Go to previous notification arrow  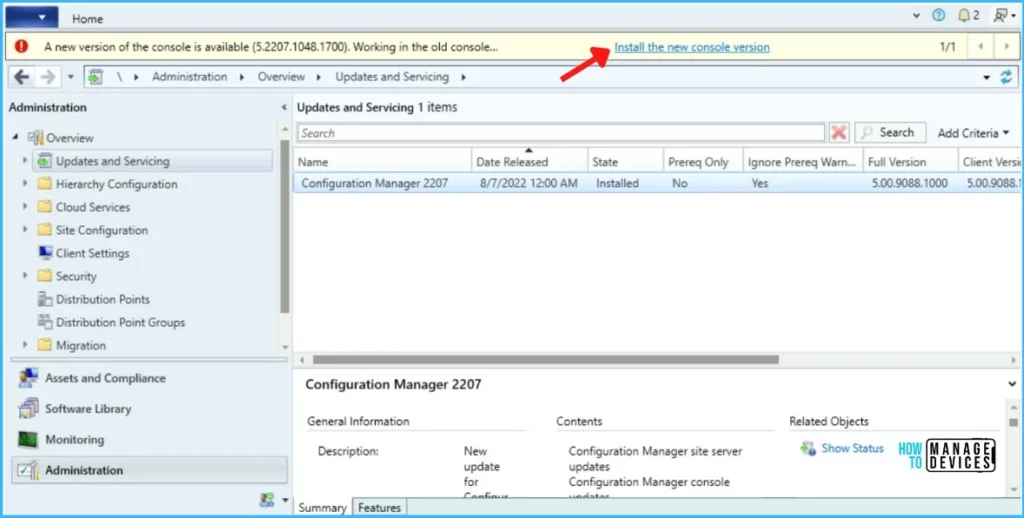click(x=981, y=47)
